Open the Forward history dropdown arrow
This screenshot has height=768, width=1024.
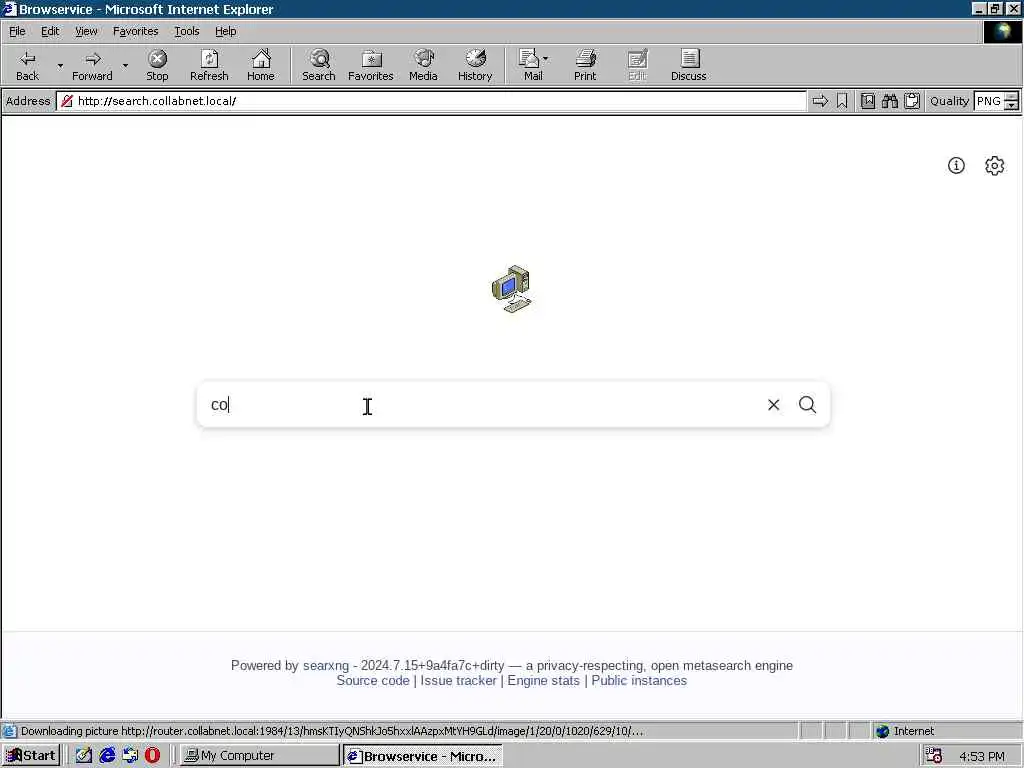pyautogui.click(x=125, y=65)
